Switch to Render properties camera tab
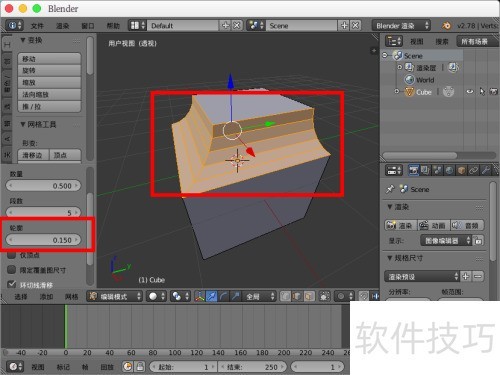Screen dimensions: 500x375 pyautogui.click(x=414, y=170)
